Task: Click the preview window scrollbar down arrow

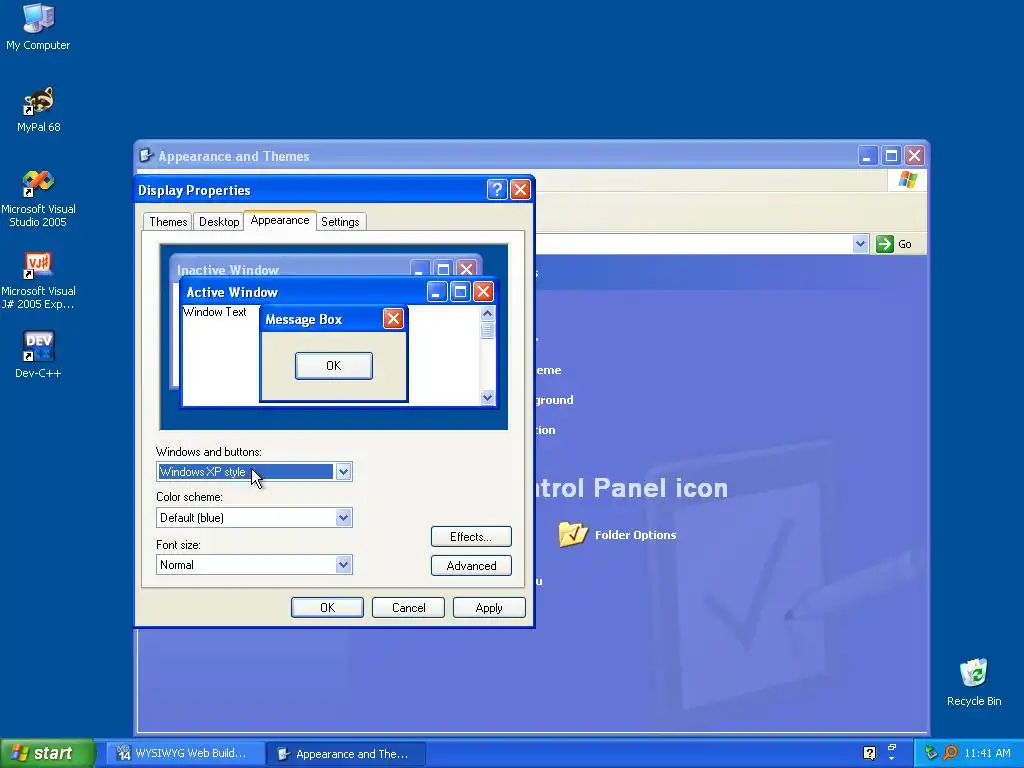Action: (487, 397)
